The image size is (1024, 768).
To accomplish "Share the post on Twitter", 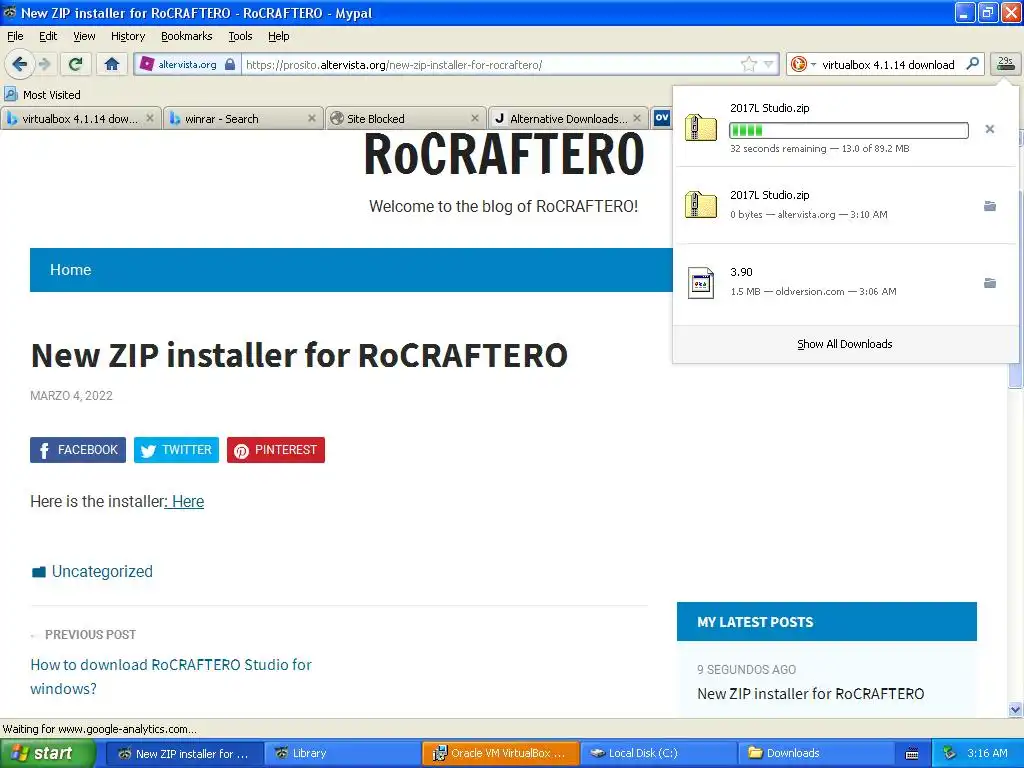I will pyautogui.click(x=176, y=450).
